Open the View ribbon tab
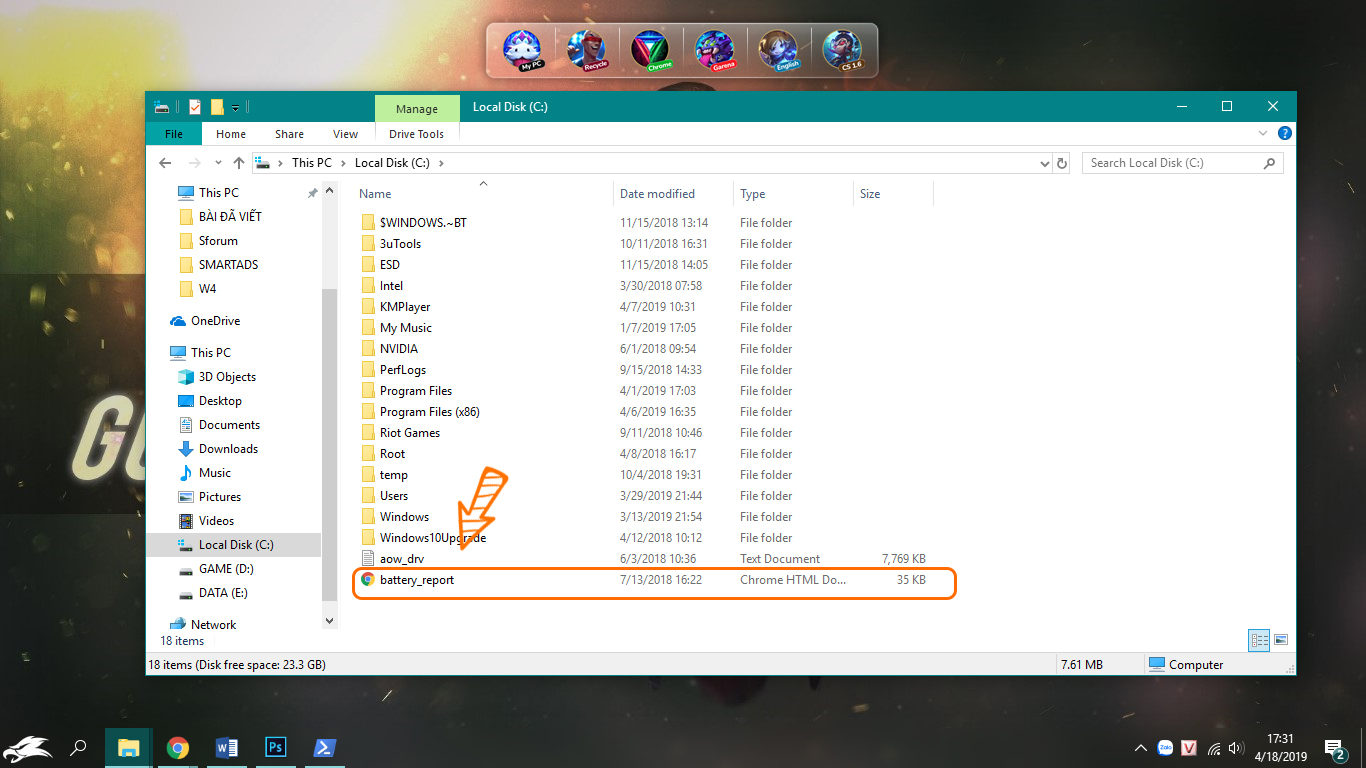The width and height of the screenshot is (1366, 768). 346,134
